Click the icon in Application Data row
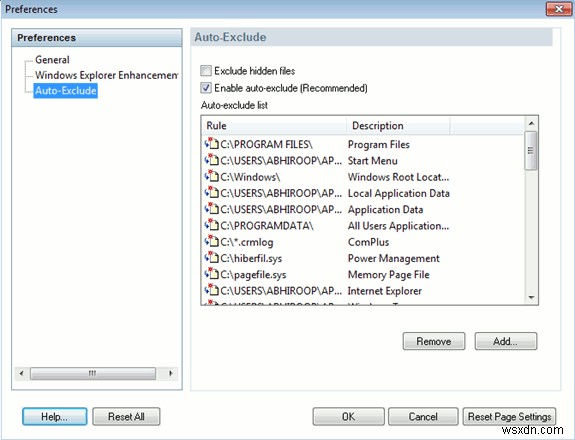The width and height of the screenshot is (575, 440). (212, 209)
